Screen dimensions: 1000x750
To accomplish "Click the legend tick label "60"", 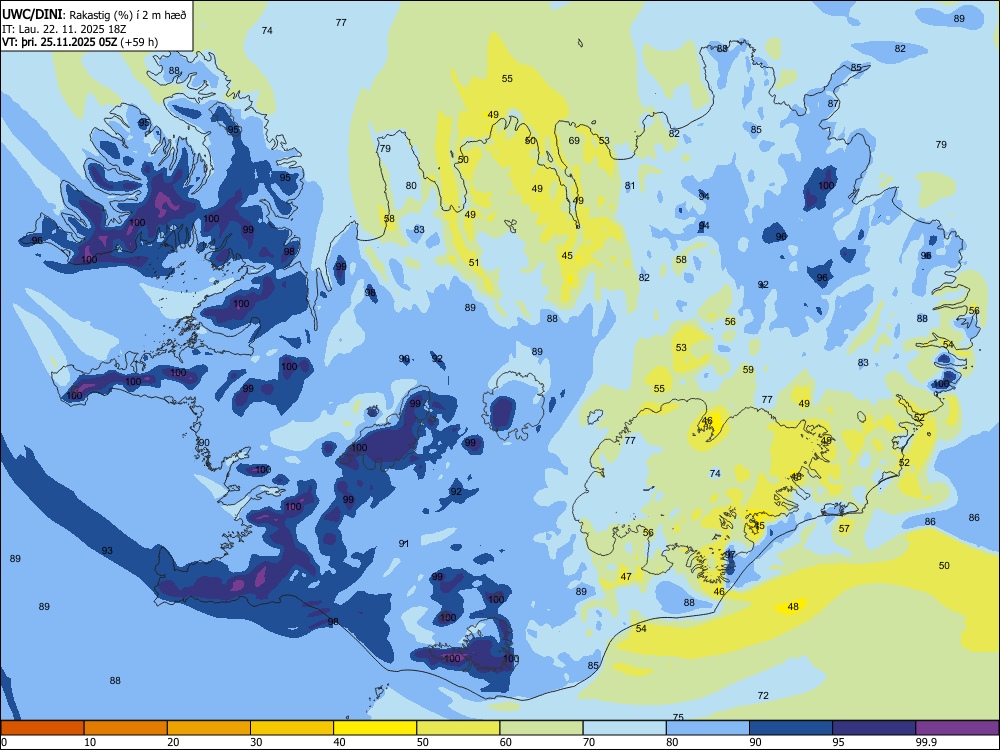I will [x=506, y=742].
